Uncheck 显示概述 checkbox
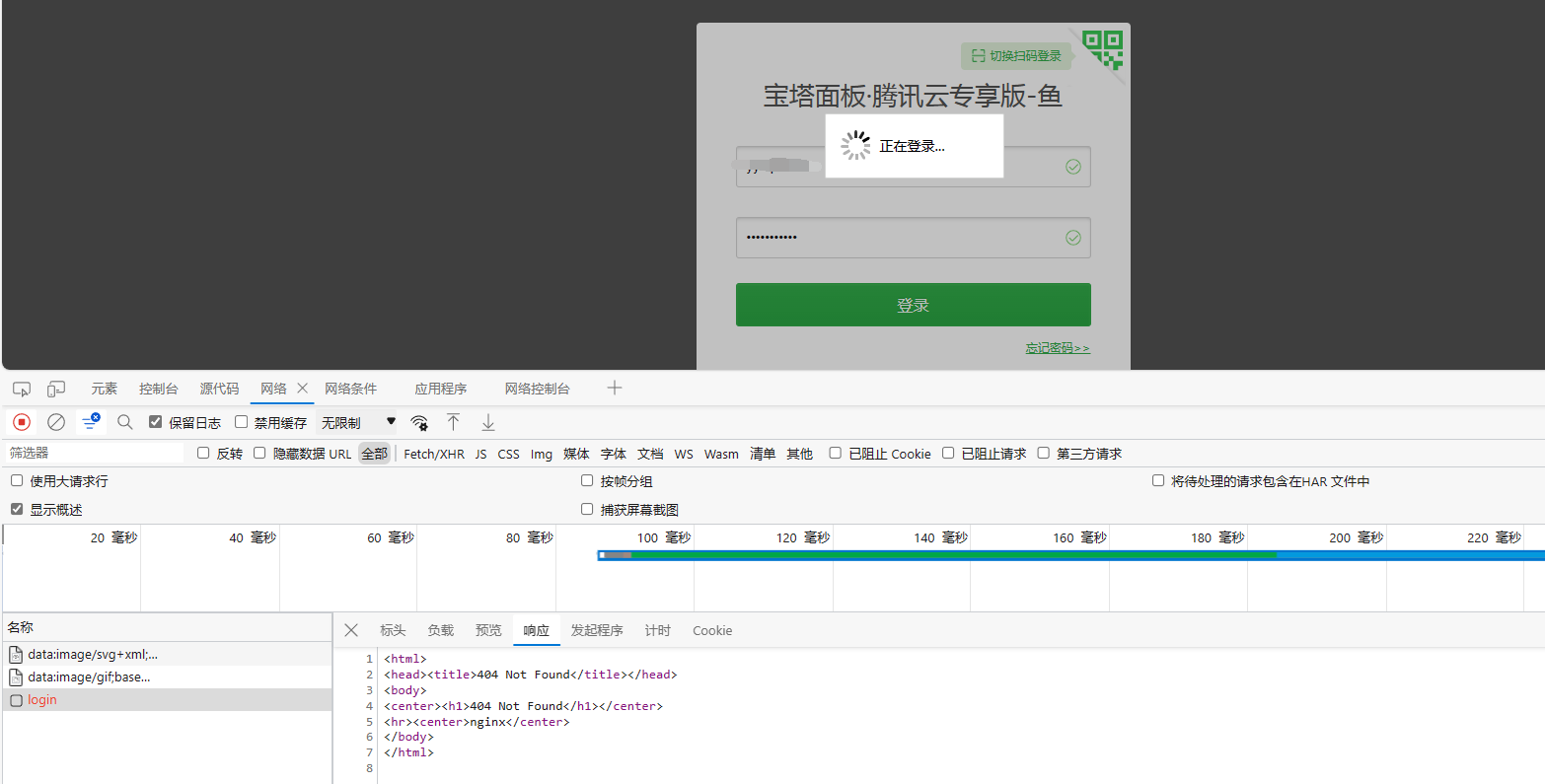This screenshot has width=1545, height=784. (x=17, y=509)
